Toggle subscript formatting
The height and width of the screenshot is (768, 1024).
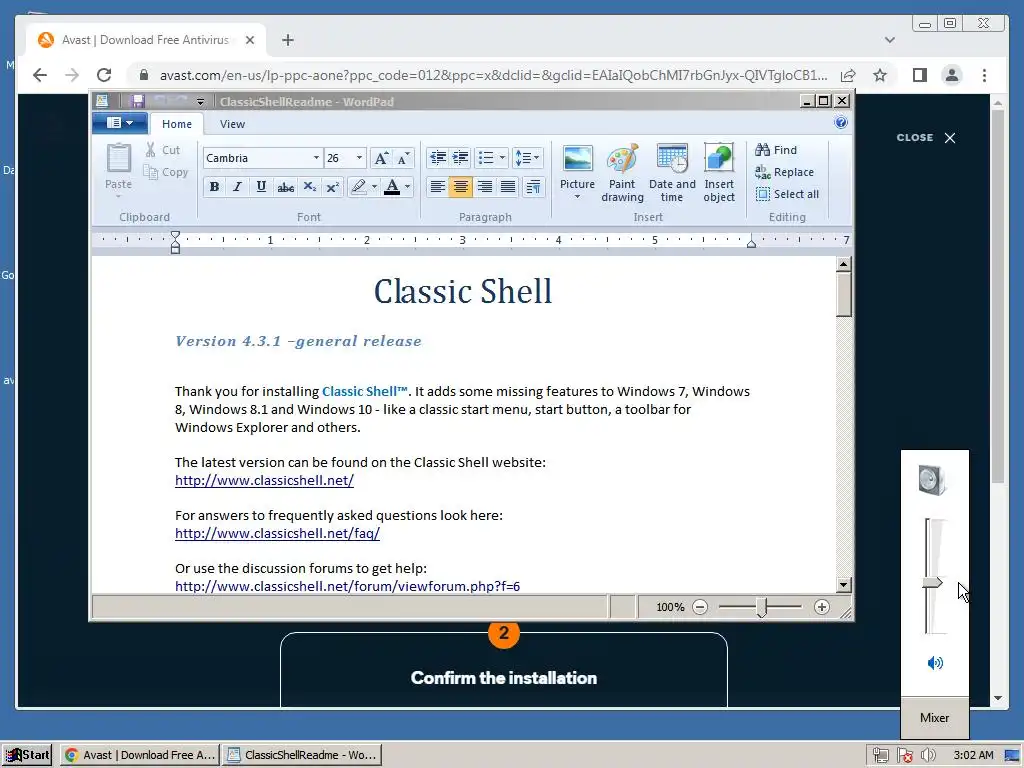pos(310,187)
